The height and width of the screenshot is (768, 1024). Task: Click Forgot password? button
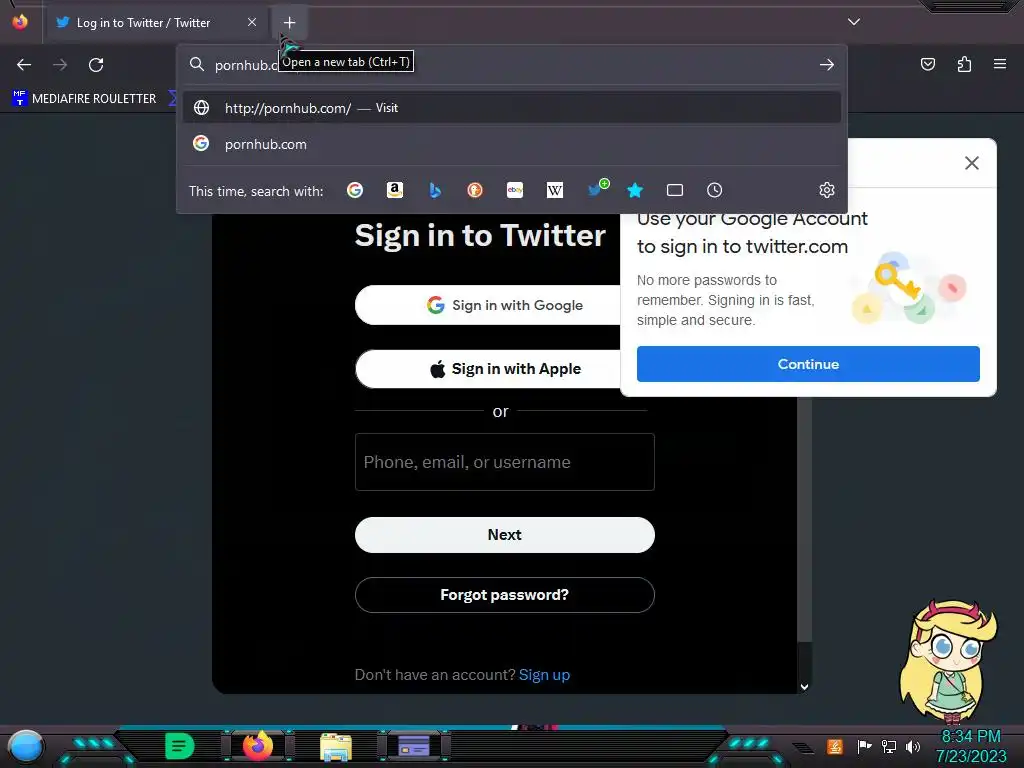(x=504, y=595)
